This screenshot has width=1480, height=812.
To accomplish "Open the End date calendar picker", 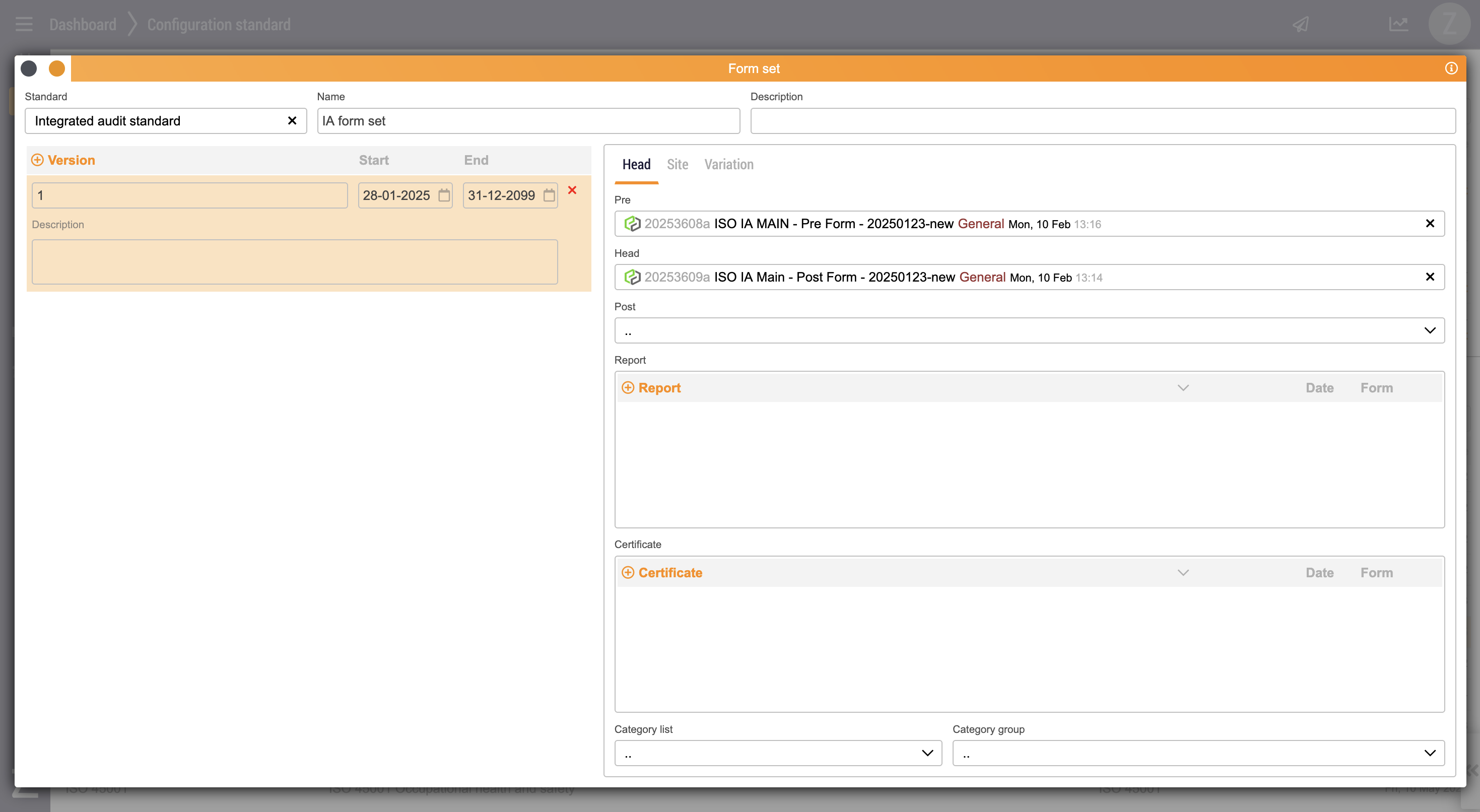I will [x=549, y=195].
